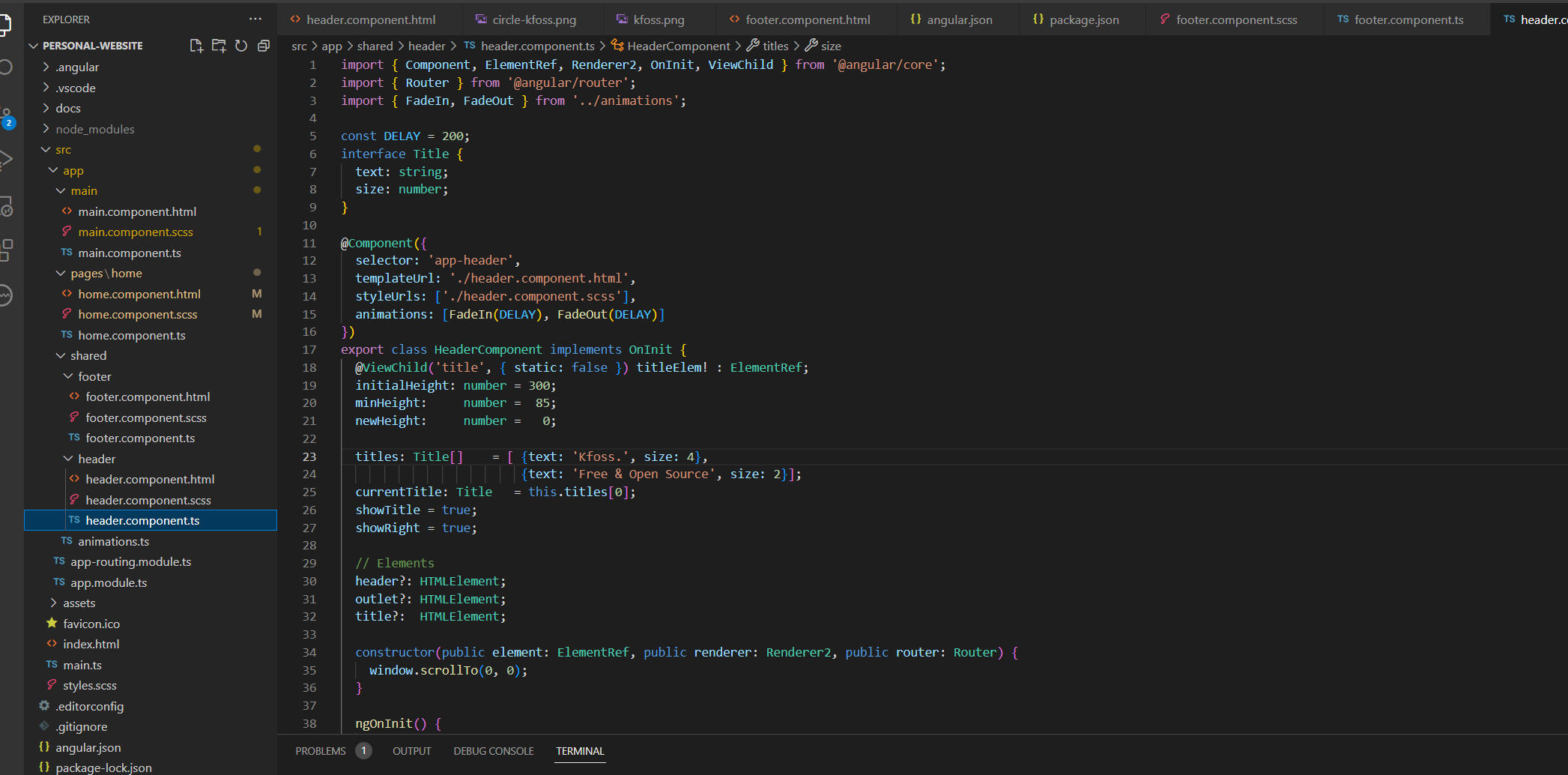
Task: Open the Extensions view
Action: pyautogui.click(x=6, y=250)
